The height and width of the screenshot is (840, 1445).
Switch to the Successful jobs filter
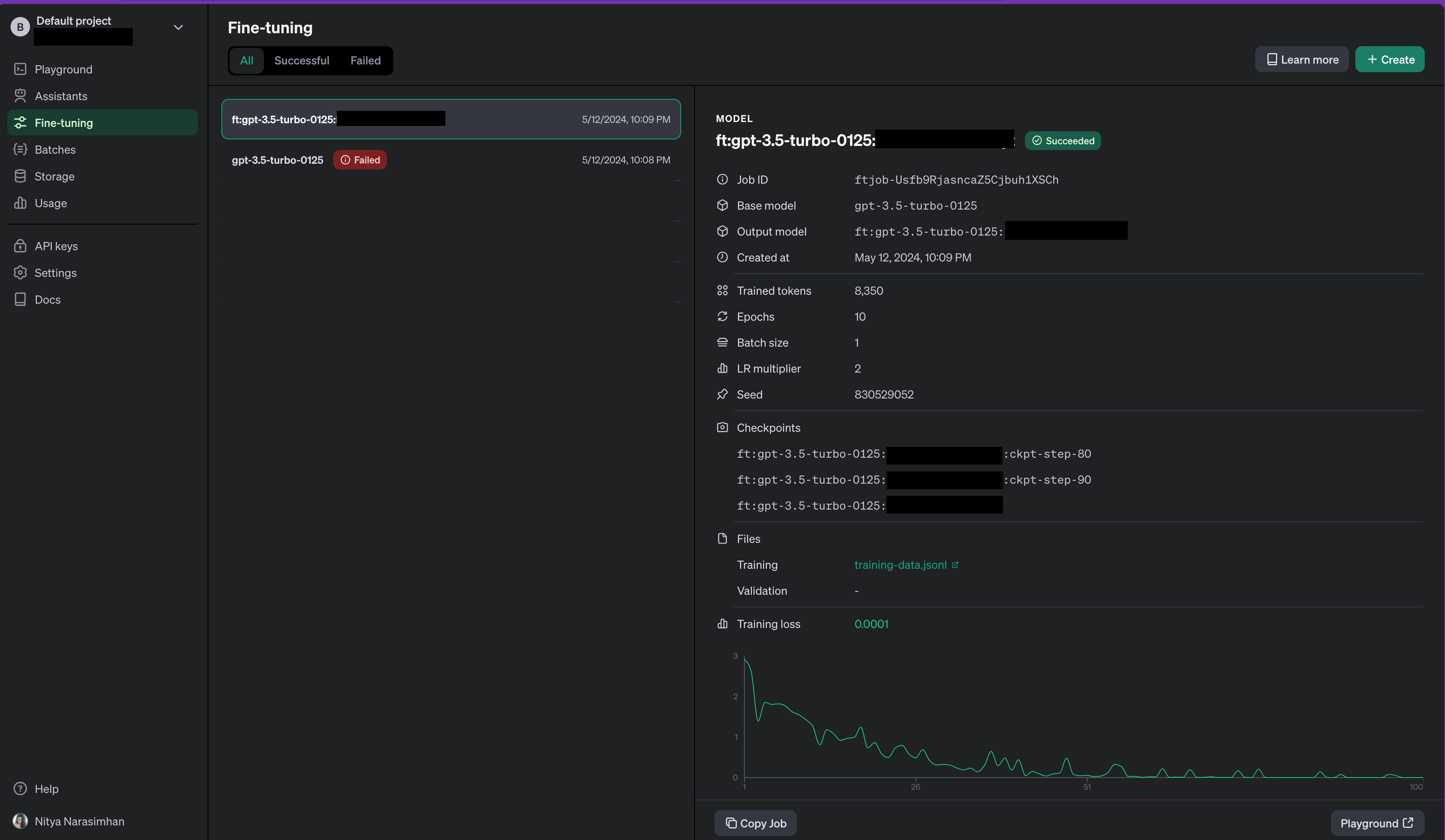pyautogui.click(x=302, y=60)
